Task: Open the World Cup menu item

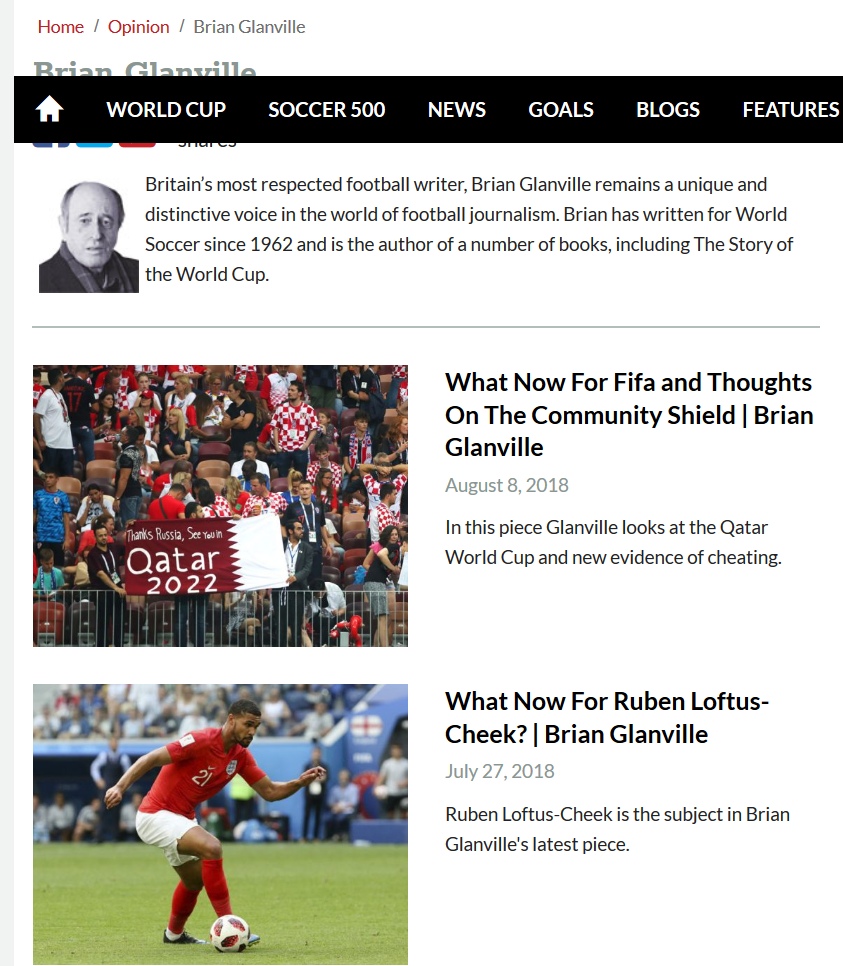Action: coord(166,110)
